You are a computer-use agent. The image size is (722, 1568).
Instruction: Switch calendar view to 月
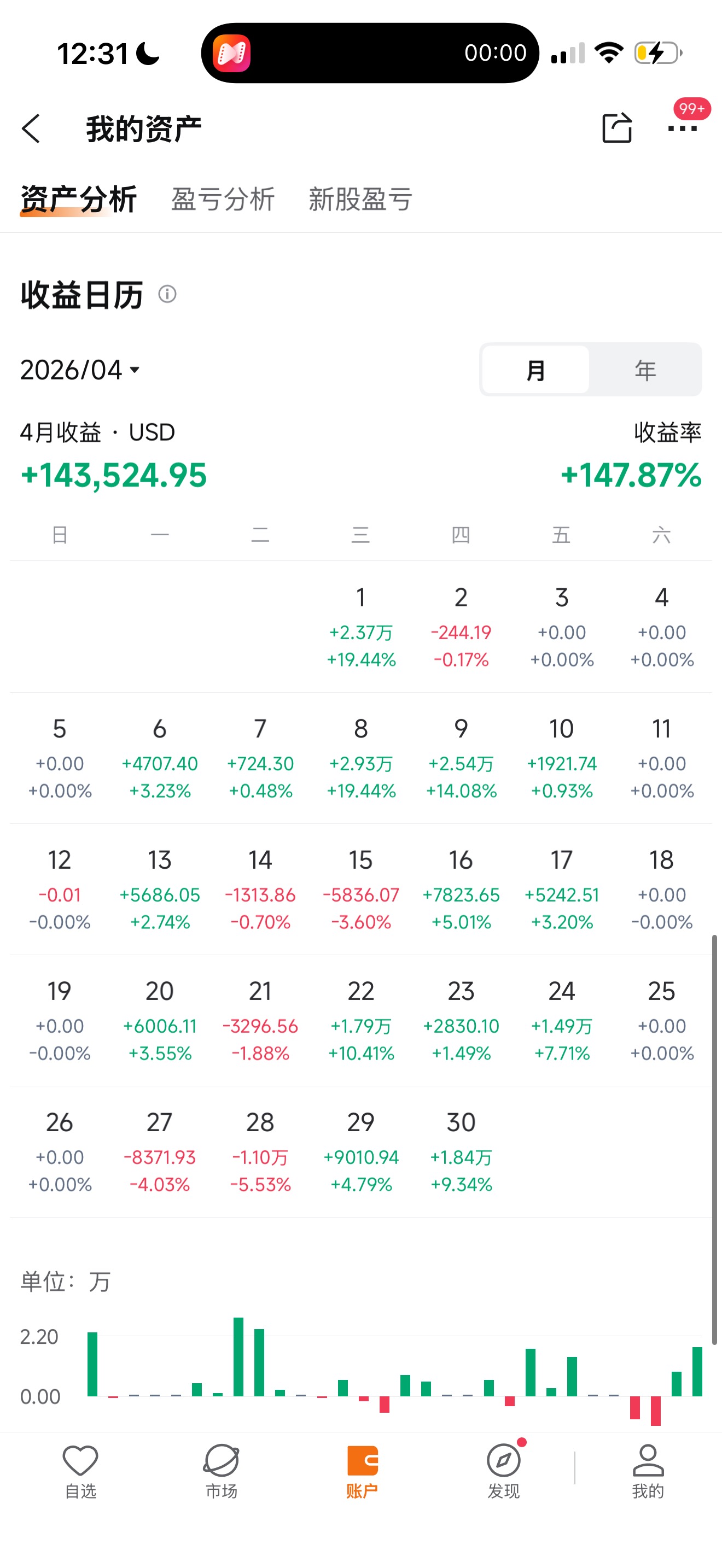535,370
